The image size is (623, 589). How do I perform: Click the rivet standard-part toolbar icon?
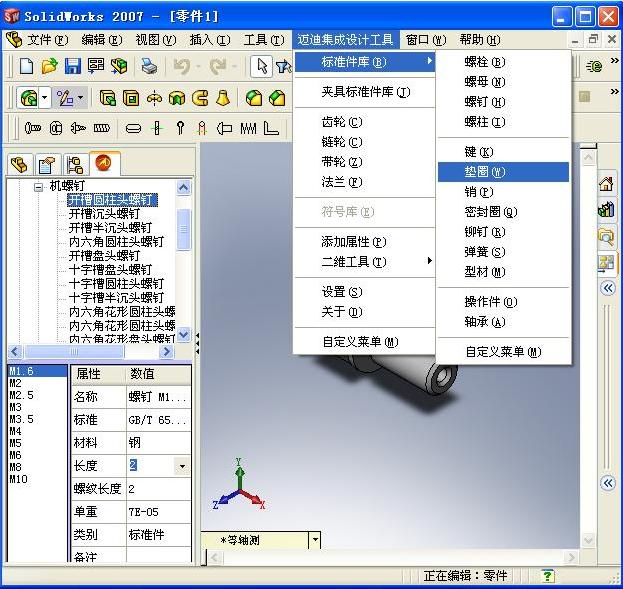click(x=224, y=128)
